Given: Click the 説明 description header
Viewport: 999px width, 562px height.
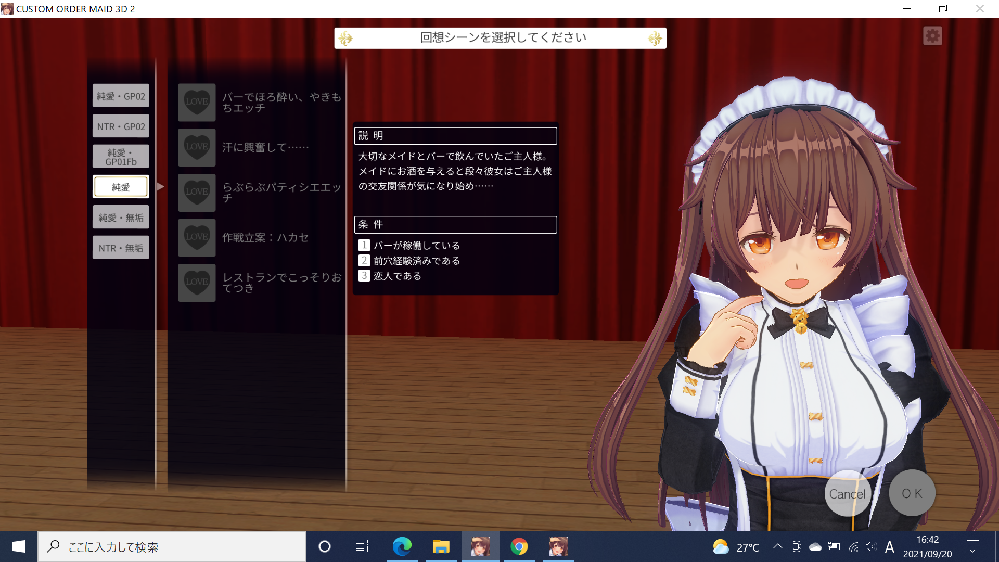Looking at the screenshot, I should pos(456,136).
